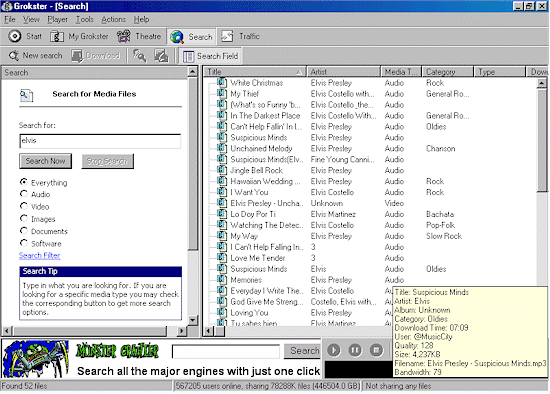This screenshot has height=394, width=550.
Task: Sort results by Media Type column header
Action: click(x=401, y=72)
